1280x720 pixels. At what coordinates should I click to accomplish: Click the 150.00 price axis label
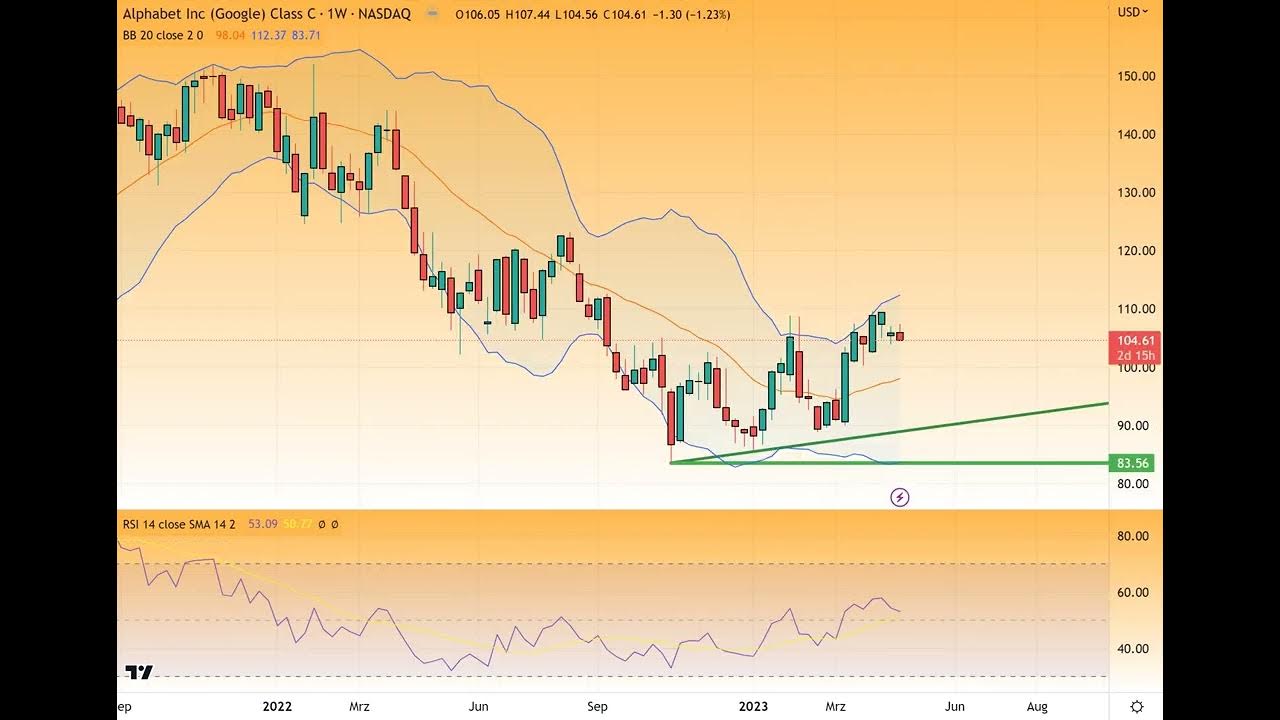click(x=1138, y=76)
